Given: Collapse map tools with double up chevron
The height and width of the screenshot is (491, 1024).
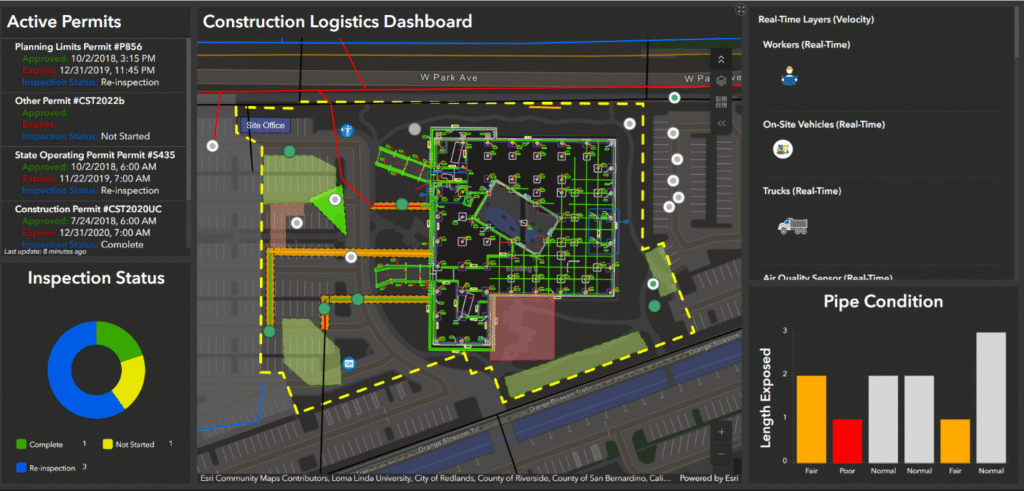Looking at the screenshot, I should tap(722, 60).
